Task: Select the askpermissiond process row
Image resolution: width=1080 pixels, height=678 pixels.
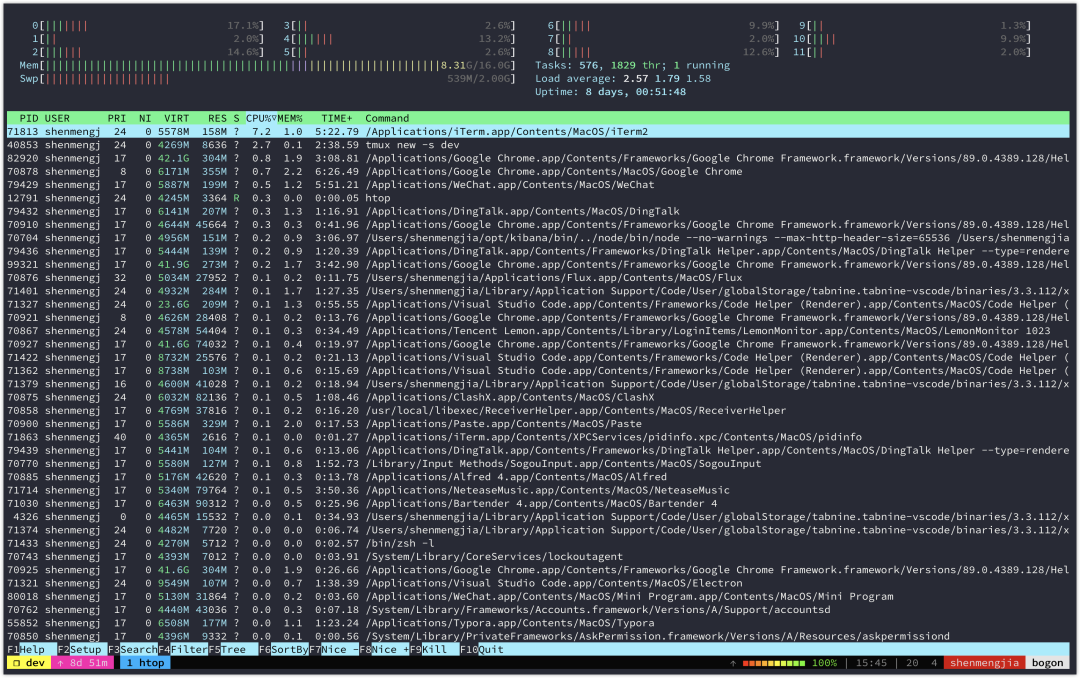Action: click(538, 636)
